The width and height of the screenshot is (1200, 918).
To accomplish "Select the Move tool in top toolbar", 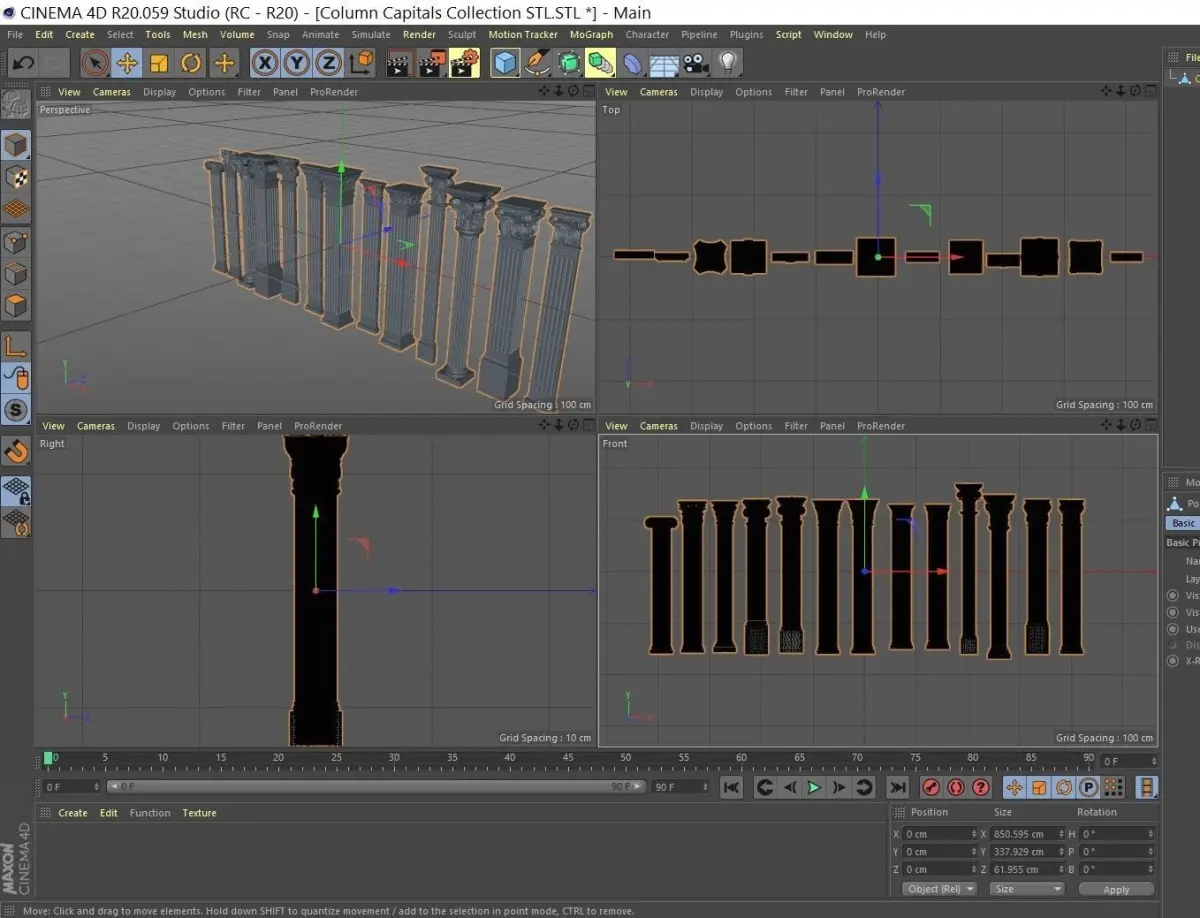I will click(x=126, y=63).
